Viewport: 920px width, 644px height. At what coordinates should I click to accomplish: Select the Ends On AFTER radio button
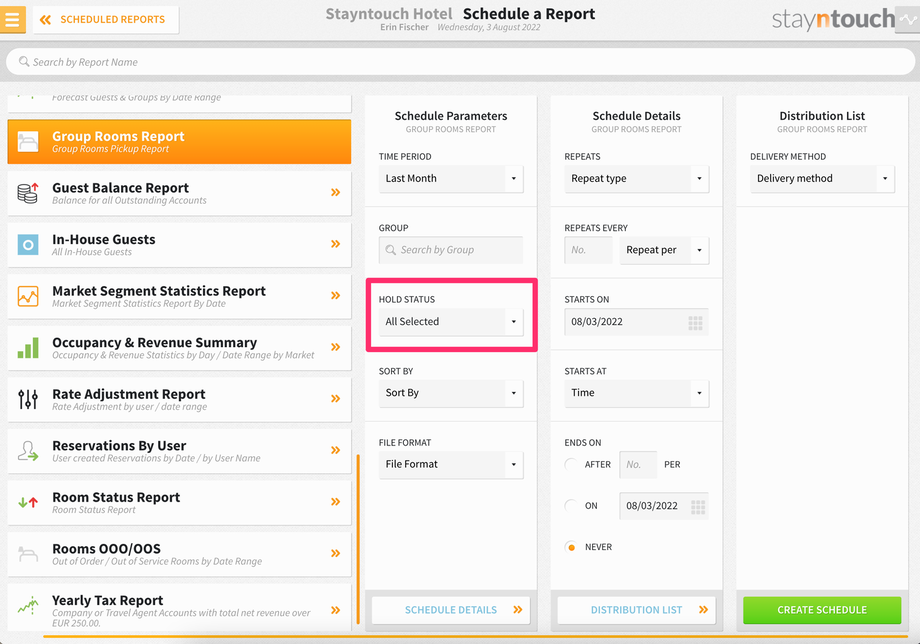pyautogui.click(x=570, y=465)
